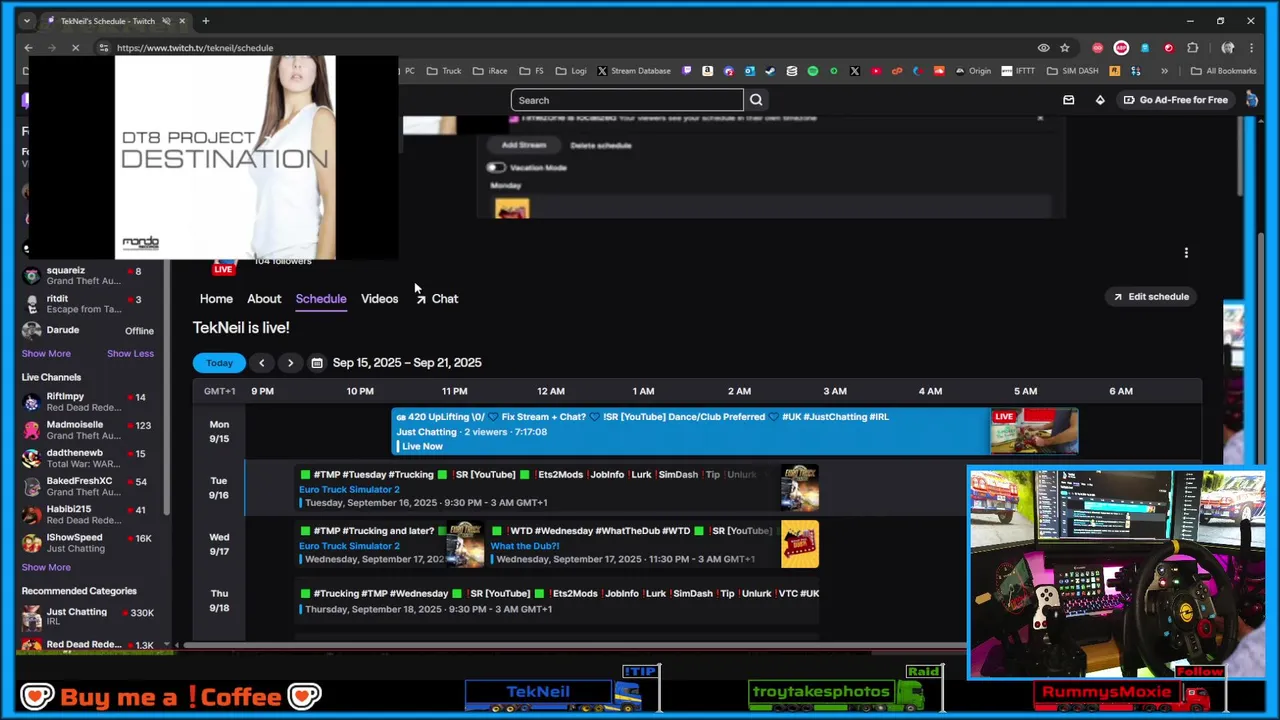
Task: Open the Twitch whispers inbox icon
Action: tap(1068, 100)
